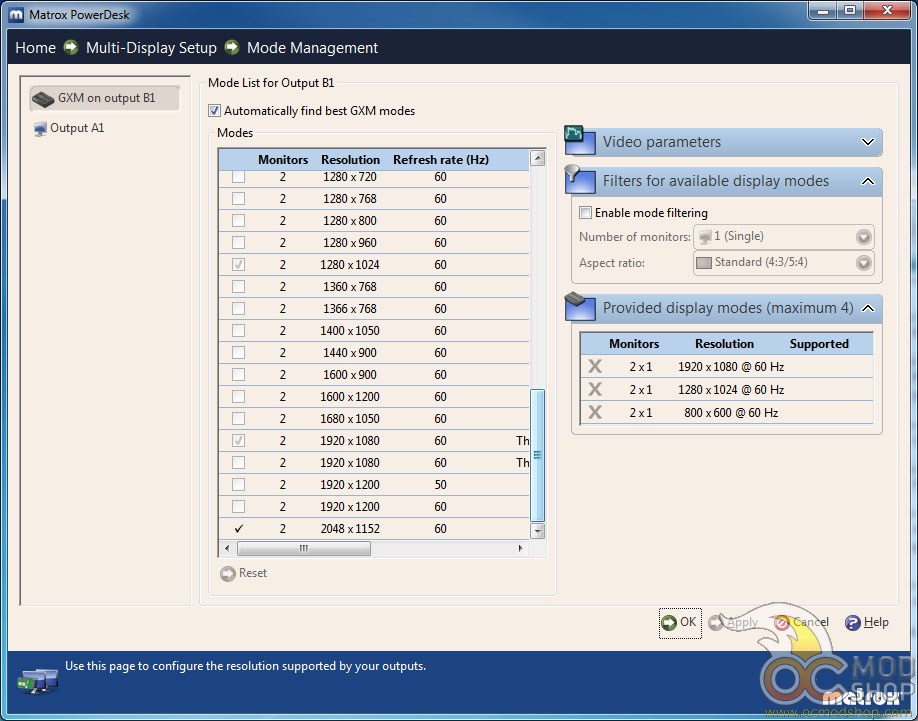The width and height of the screenshot is (918, 721).
Task: Click the OK button
Action: 680,623
